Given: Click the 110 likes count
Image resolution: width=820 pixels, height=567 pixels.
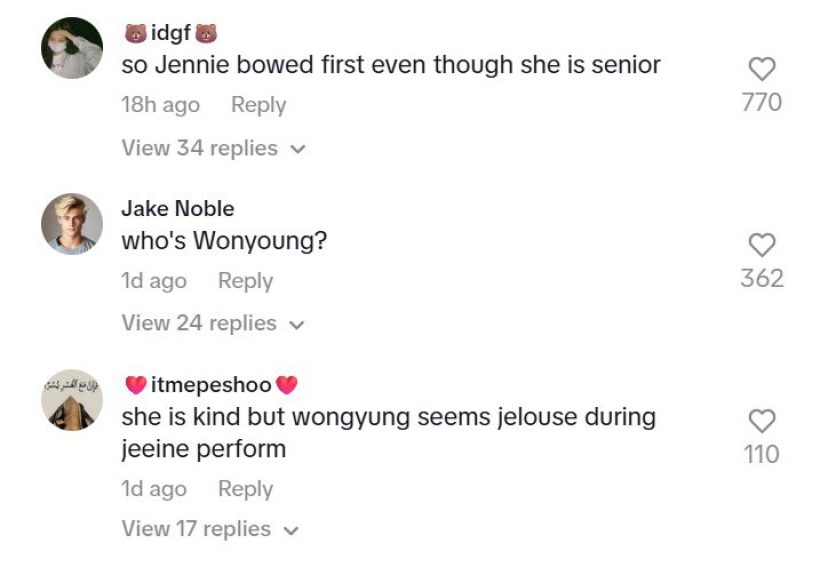Looking at the screenshot, I should pyautogui.click(x=762, y=454).
